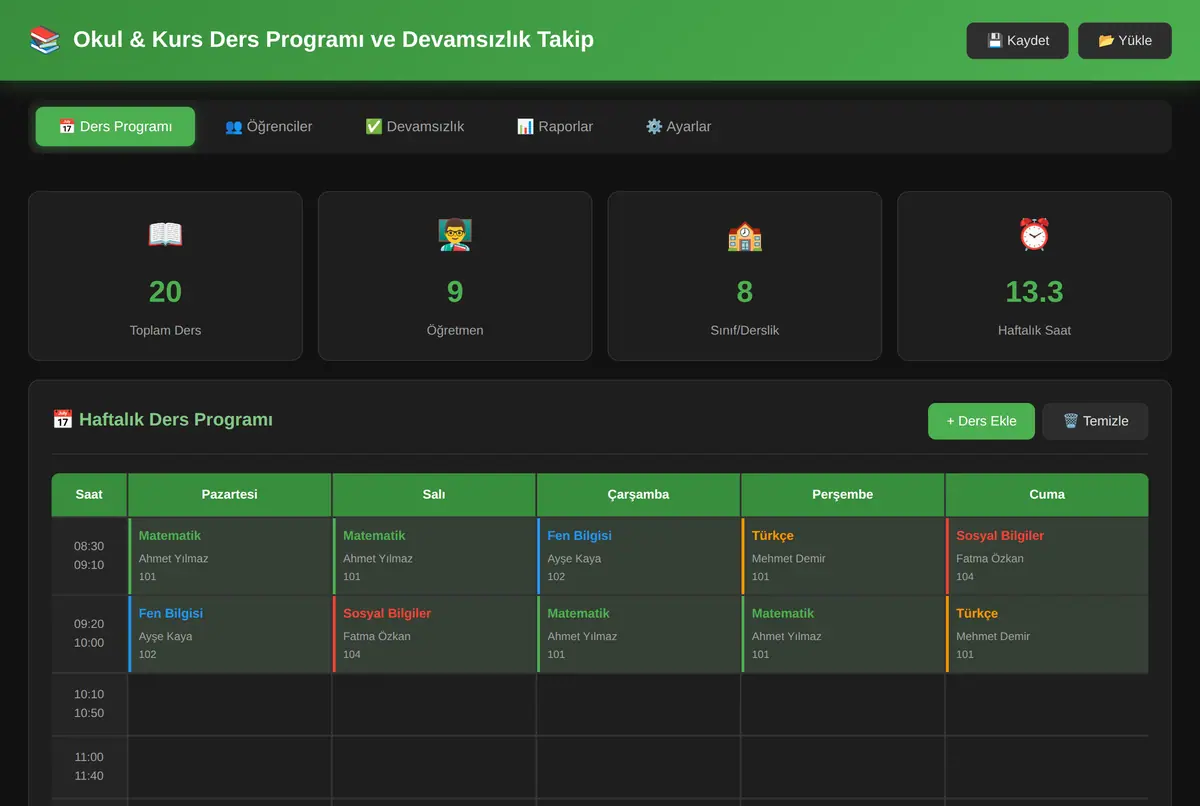Image resolution: width=1200 pixels, height=806 pixels.
Task: Click the Haftalık Ders Programı heading
Action: tap(162, 420)
